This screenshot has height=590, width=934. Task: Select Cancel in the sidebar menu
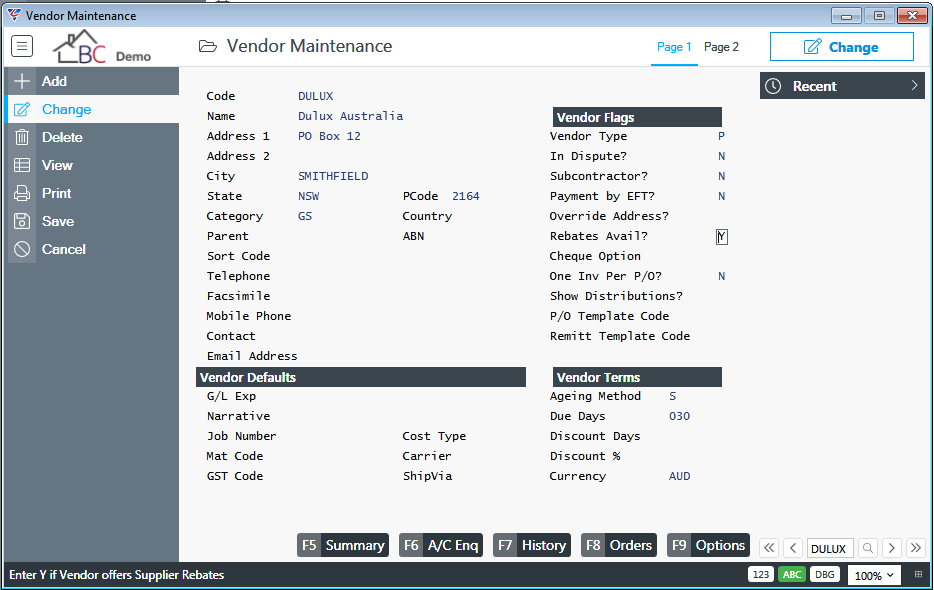coord(92,249)
